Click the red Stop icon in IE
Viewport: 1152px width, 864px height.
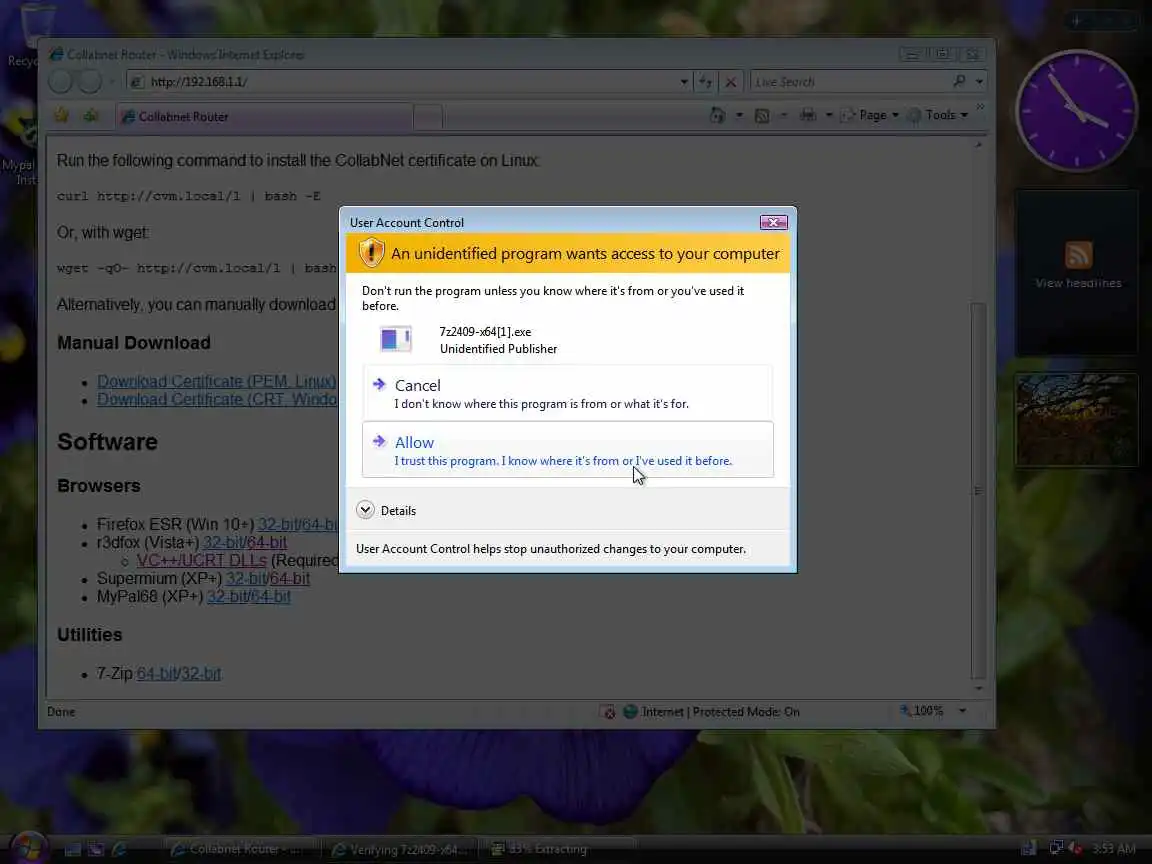point(730,82)
